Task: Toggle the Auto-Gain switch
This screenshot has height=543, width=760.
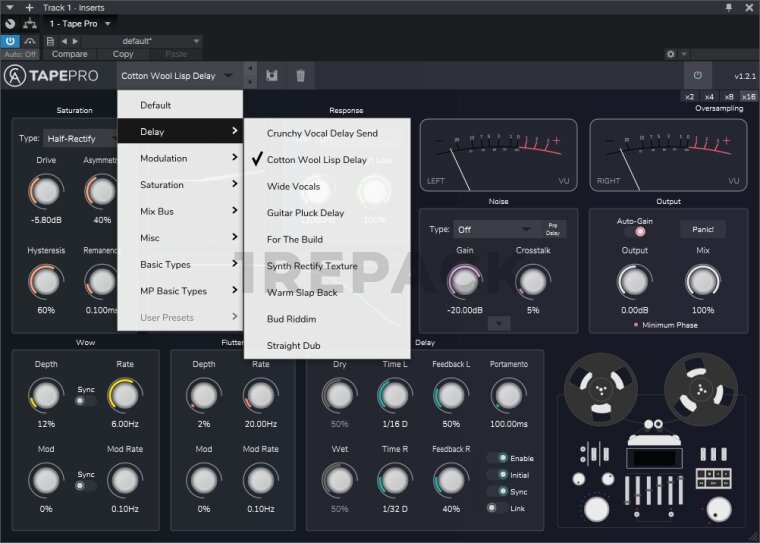Action: 633,231
